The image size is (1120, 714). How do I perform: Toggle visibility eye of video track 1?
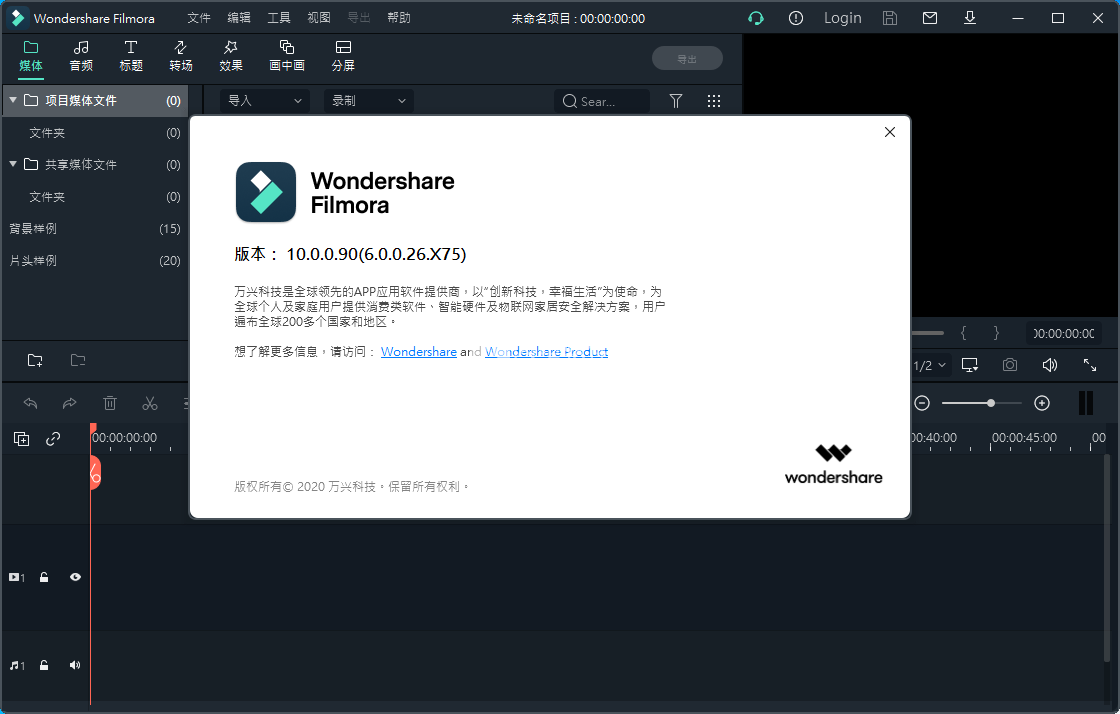pyautogui.click(x=75, y=577)
